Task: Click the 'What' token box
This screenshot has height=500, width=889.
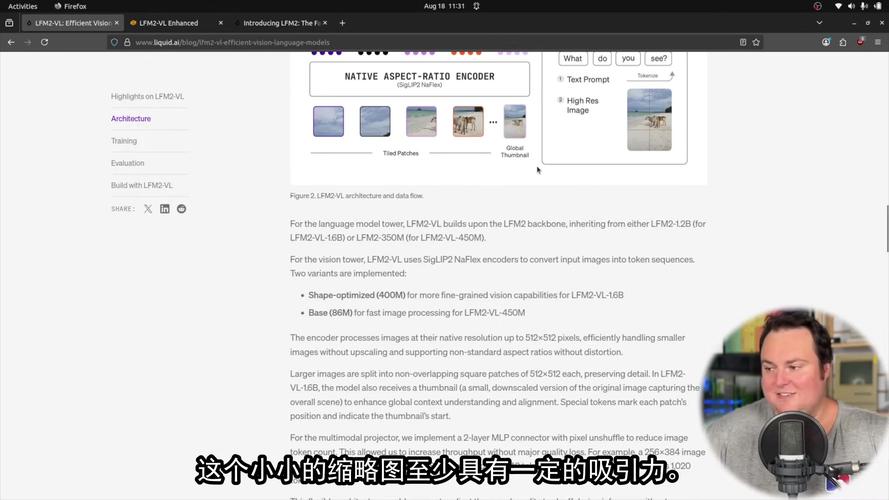Action: click(x=572, y=58)
